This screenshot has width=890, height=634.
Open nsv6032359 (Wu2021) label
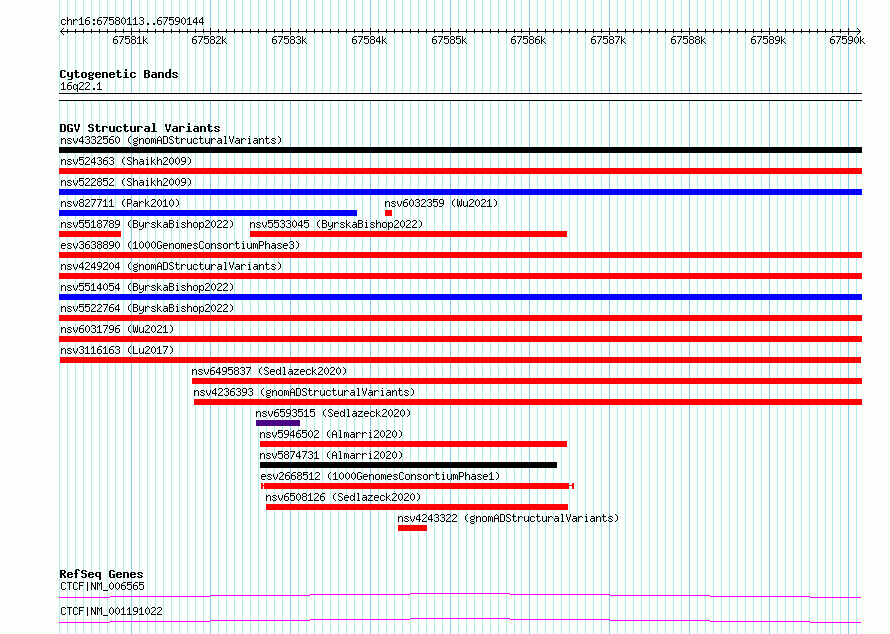click(x=441, y=203)
